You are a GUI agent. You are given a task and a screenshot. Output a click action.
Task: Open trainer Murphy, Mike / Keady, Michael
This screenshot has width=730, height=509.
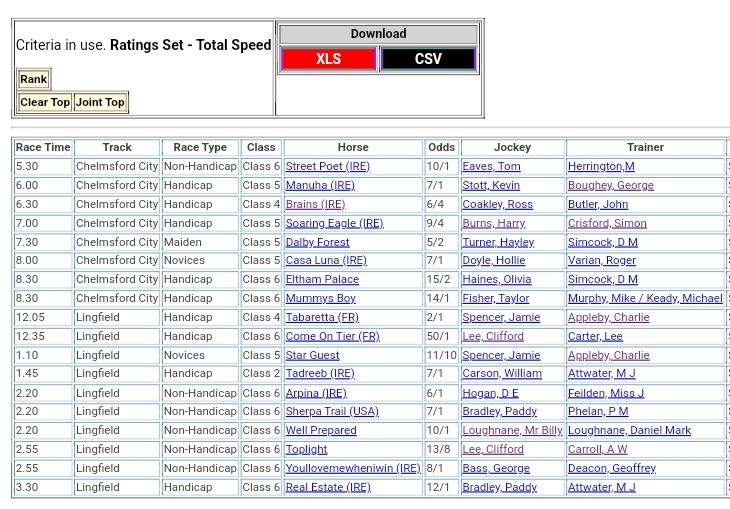point(644,298)
